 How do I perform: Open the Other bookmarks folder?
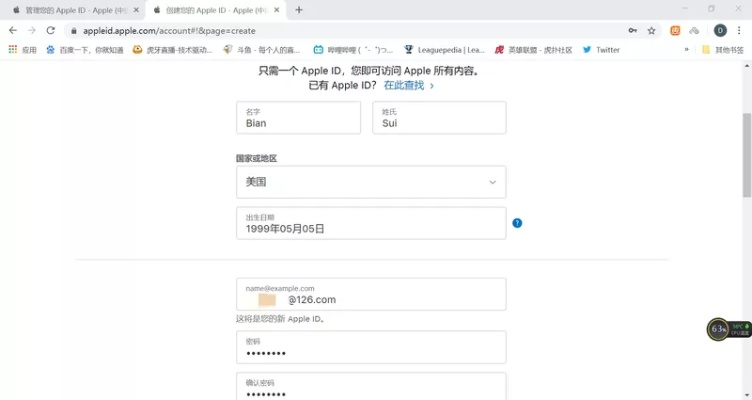tap(722, 50)
